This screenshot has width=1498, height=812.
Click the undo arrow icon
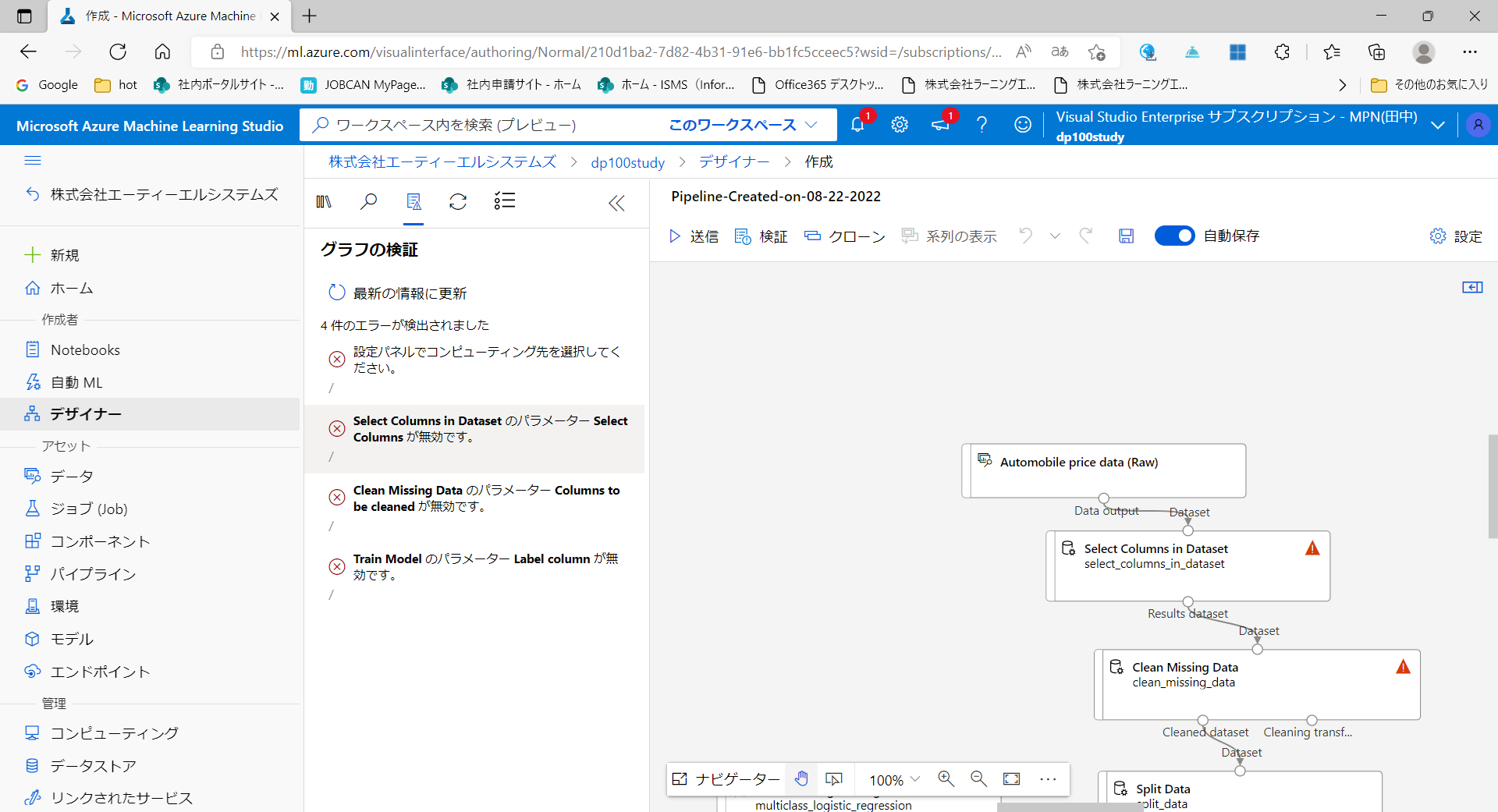click(x=1026, y=236)
